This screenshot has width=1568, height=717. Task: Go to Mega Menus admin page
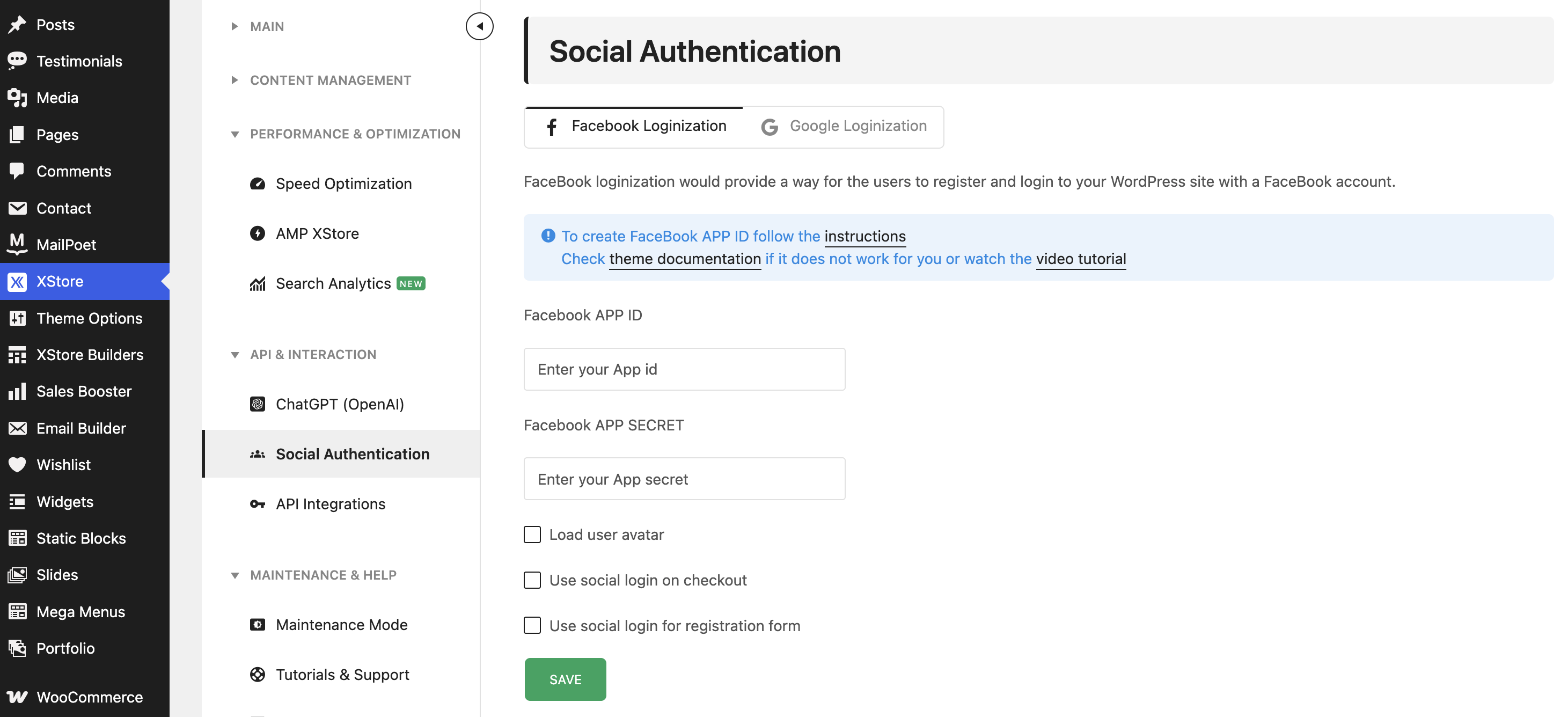[x=85, y=612]
